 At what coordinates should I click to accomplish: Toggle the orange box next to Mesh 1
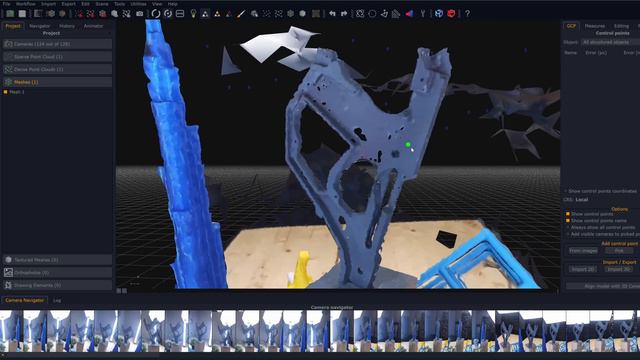point(5,92)
